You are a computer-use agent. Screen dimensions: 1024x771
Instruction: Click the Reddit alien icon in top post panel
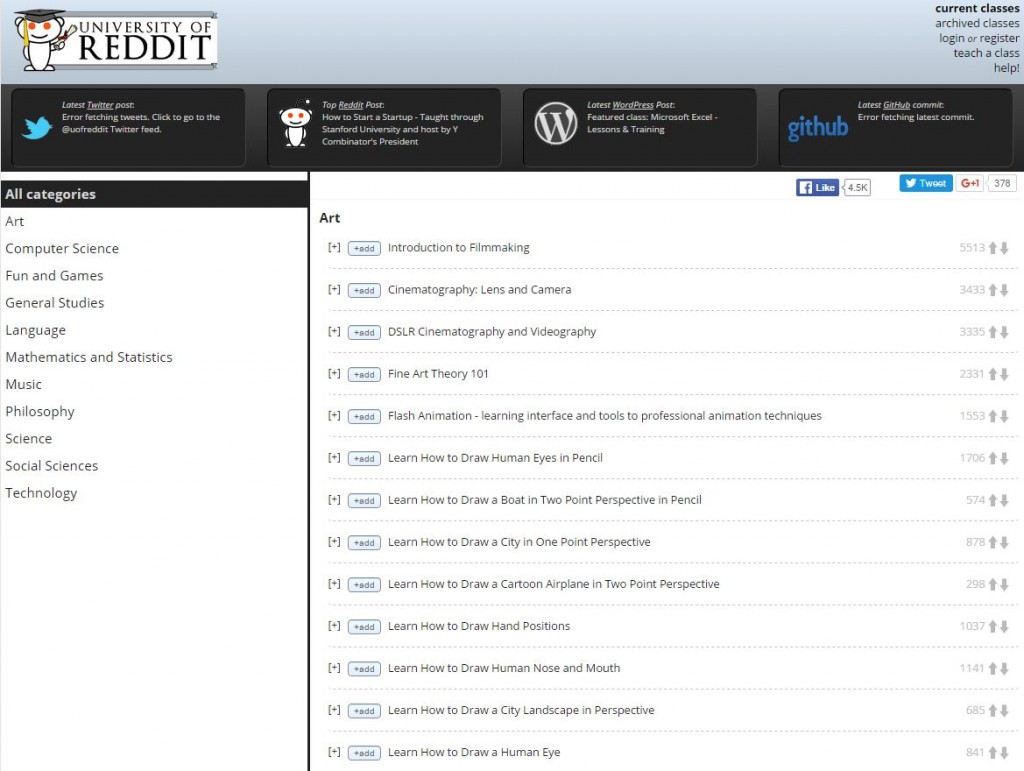294,127
